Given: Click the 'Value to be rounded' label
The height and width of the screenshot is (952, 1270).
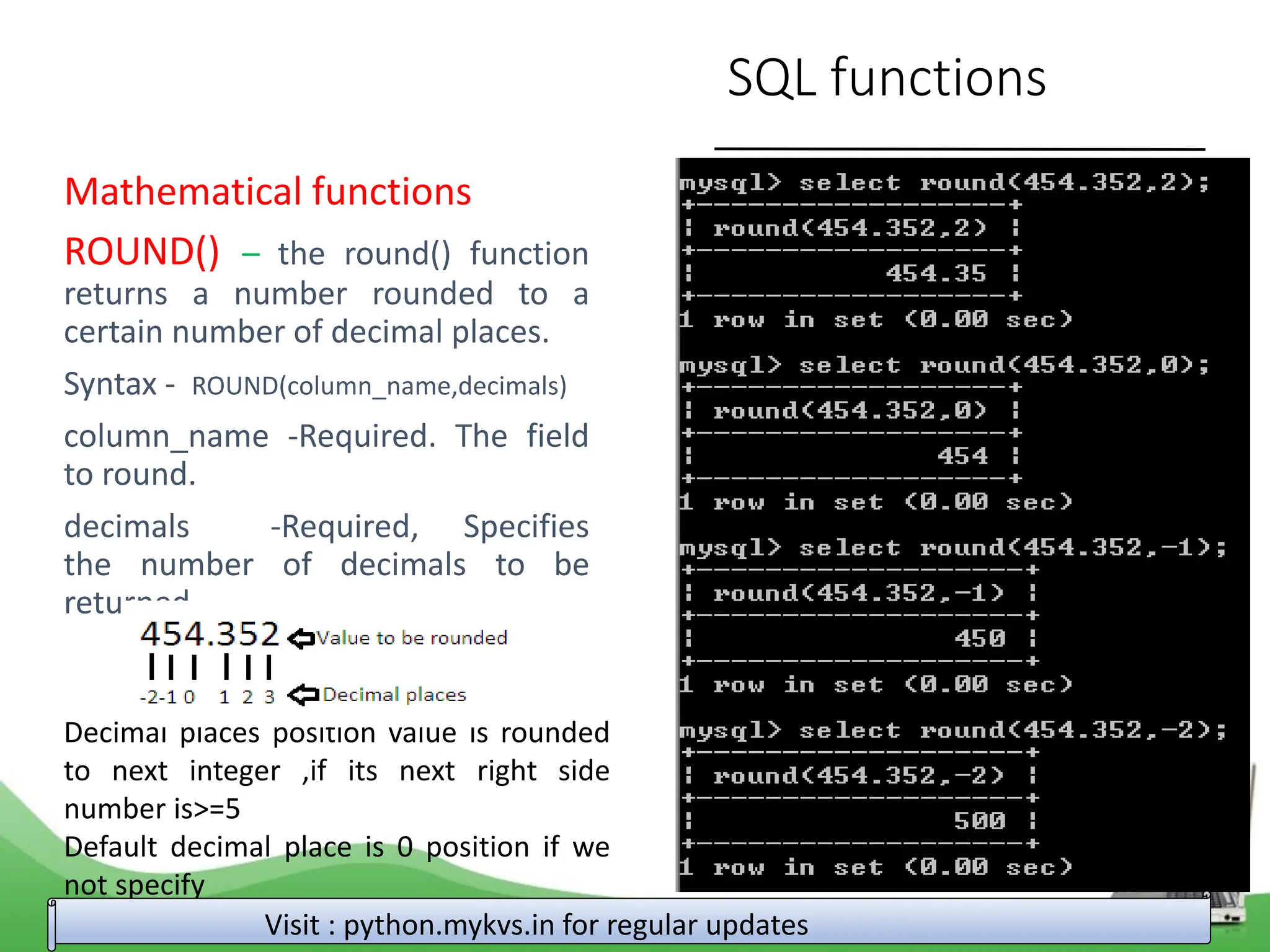Looking at the screenshot, I should click(412, 638).
